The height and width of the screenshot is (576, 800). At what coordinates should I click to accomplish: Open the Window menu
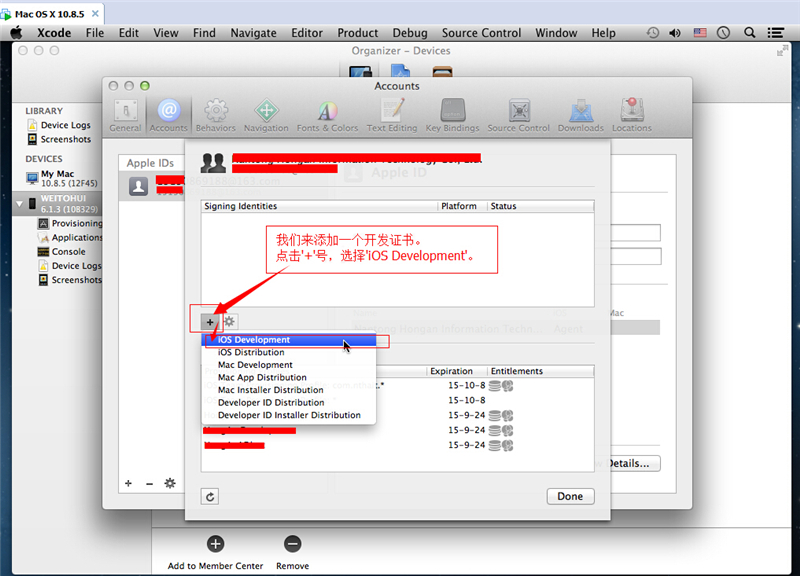(x=556, y=33)
